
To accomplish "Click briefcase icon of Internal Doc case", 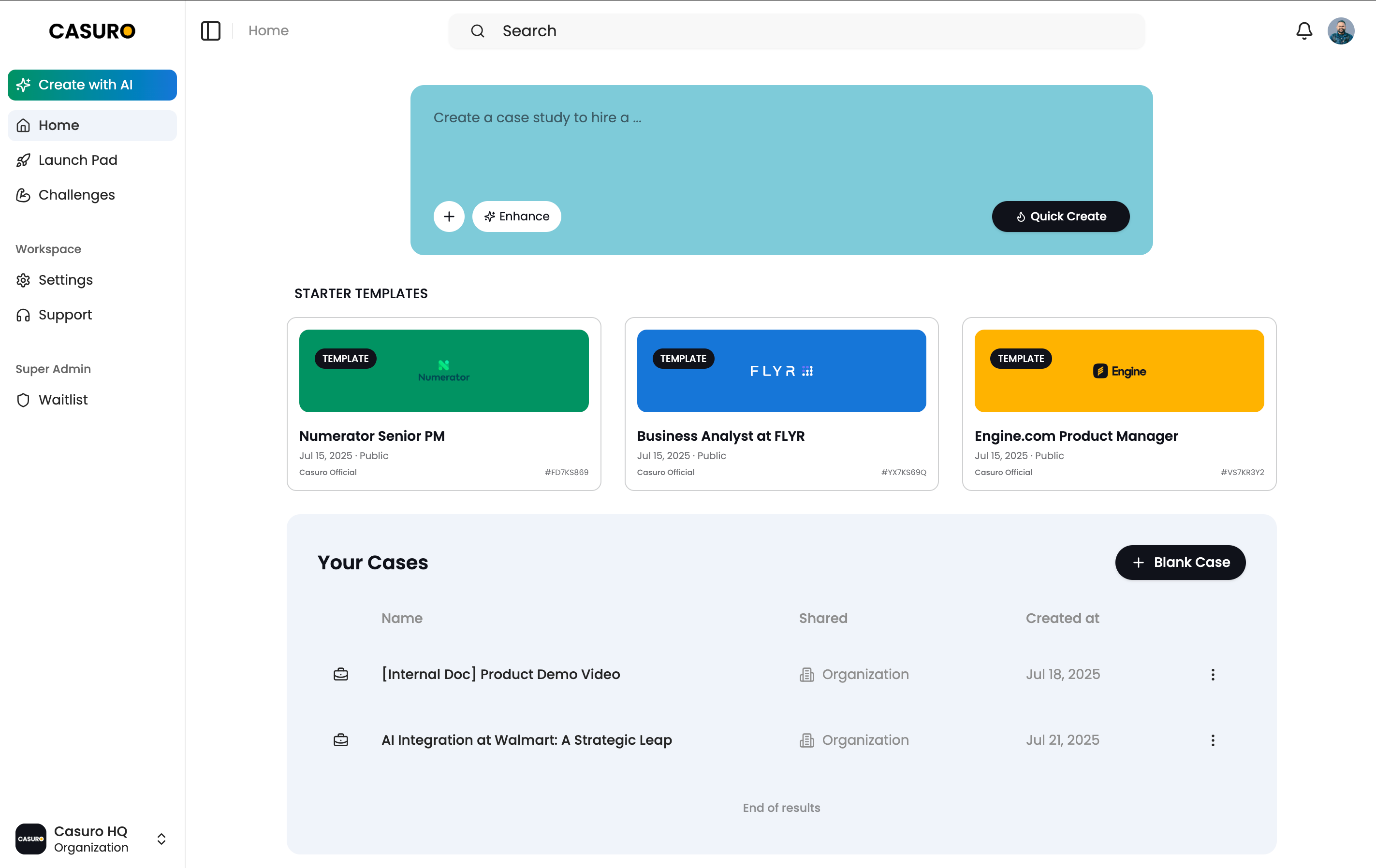I will point(340,674).
